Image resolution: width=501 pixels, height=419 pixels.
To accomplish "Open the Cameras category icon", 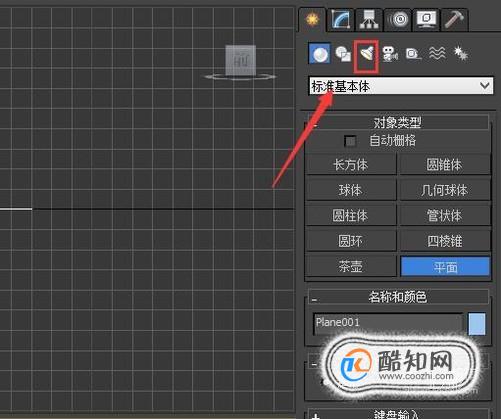I will coord(390,54).
